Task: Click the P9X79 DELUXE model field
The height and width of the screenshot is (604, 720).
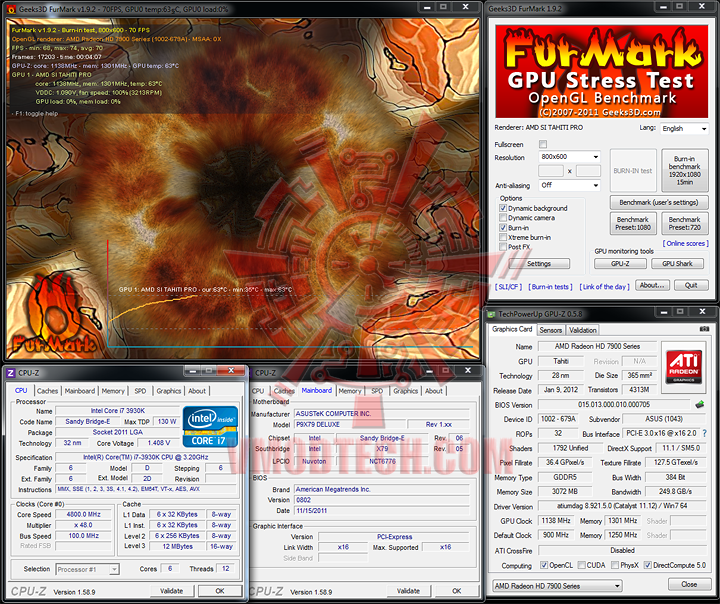Action: click(350, 424)
